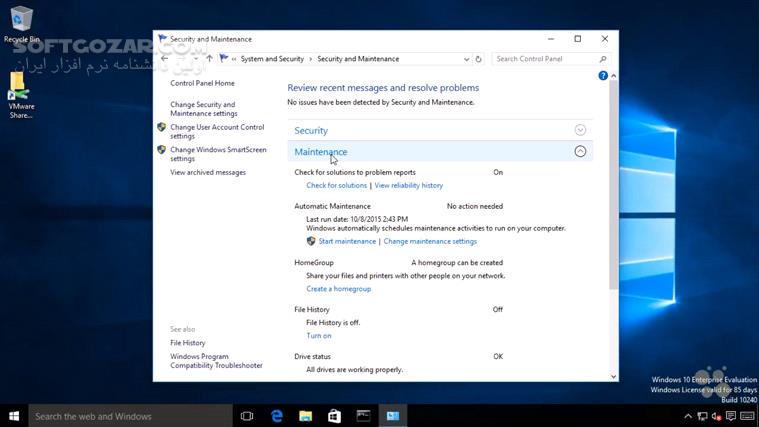The height and width of the screenshot is (427, 759).
Task: Click the shield icon beside Start maintenance
Action: click(x=311, y=241)
